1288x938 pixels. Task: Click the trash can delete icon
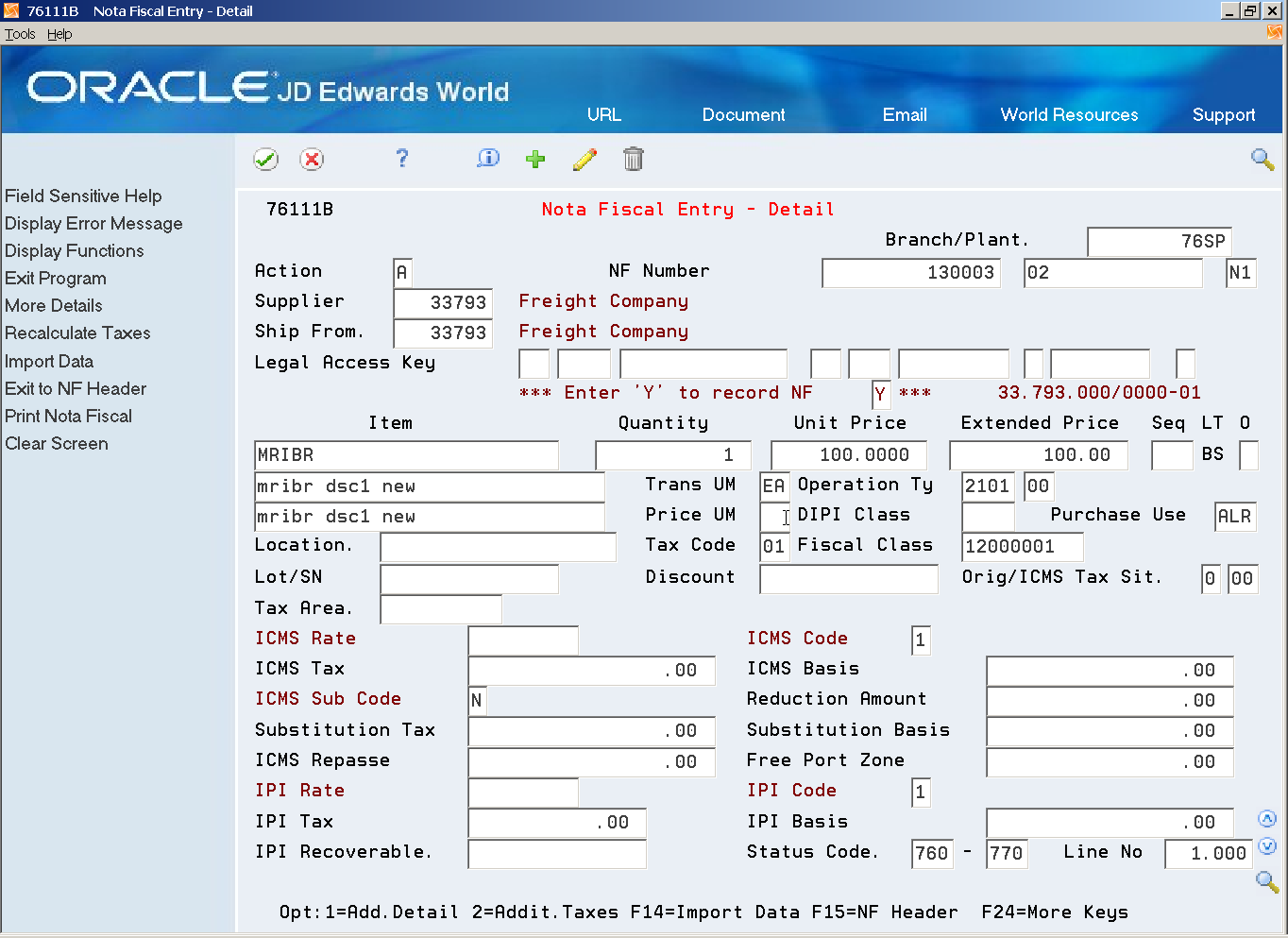[633, 160]
